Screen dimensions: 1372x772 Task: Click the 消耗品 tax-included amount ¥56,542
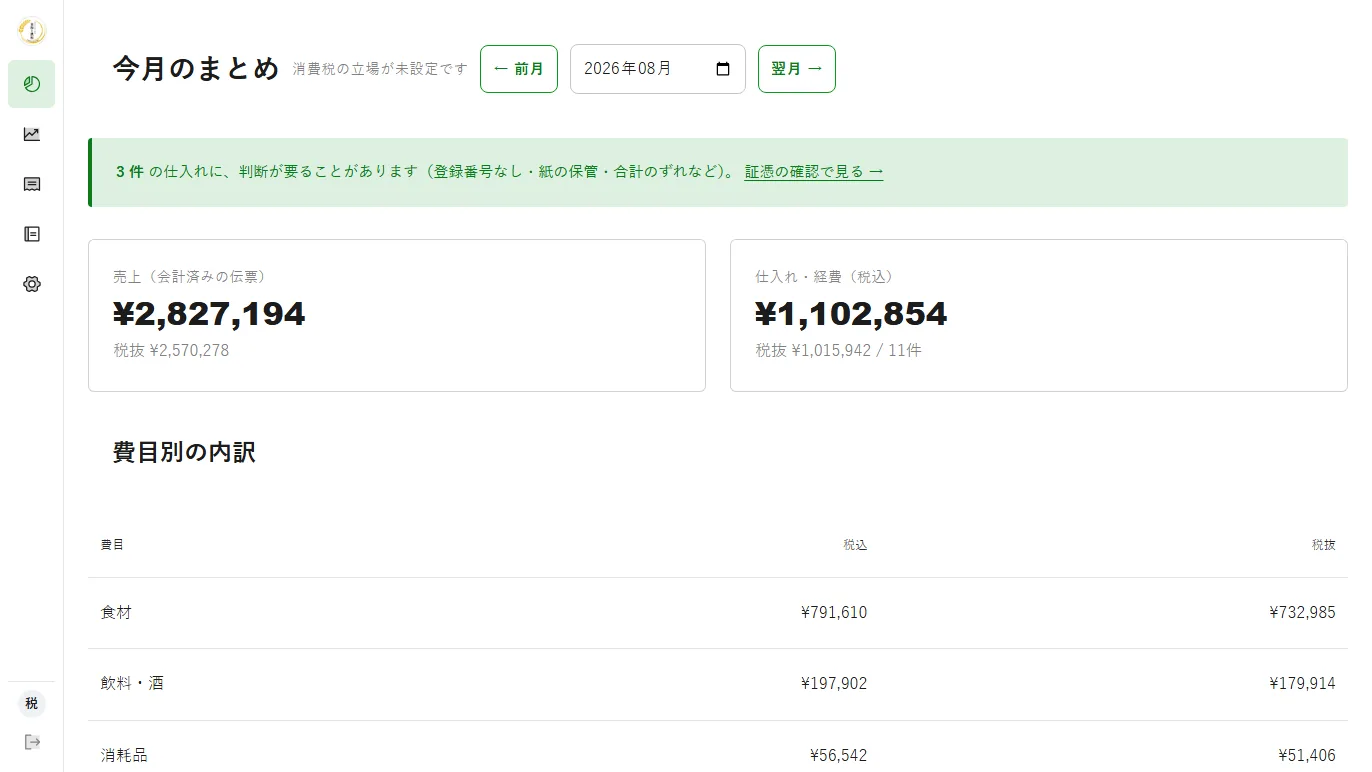[x=838, y=755]
